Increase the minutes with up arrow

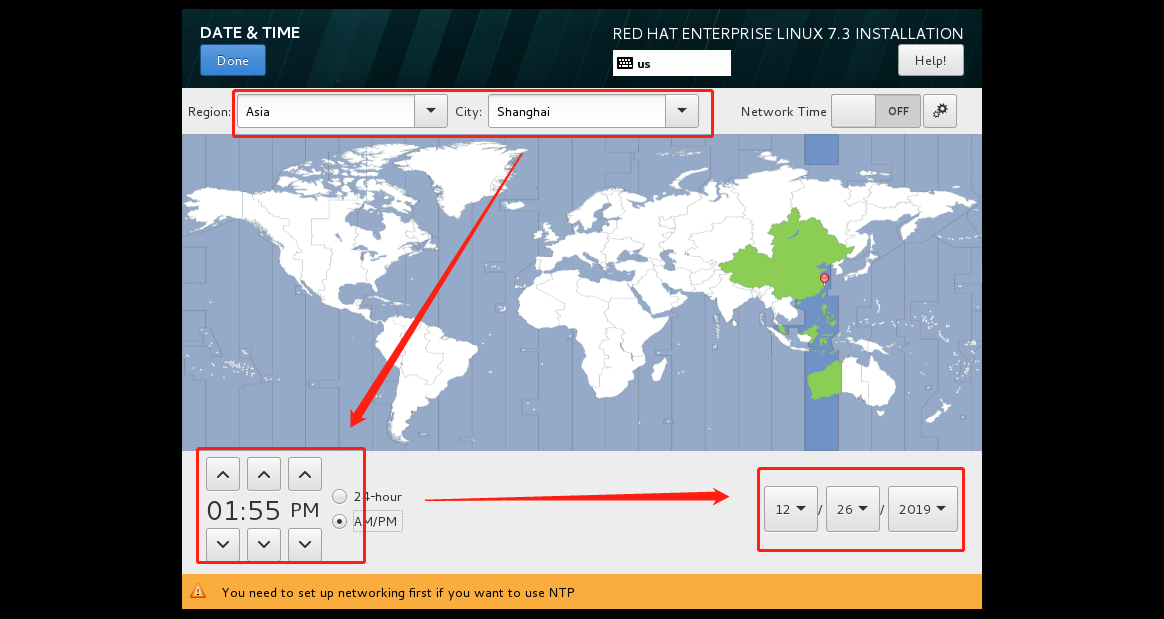pos(264,474)
